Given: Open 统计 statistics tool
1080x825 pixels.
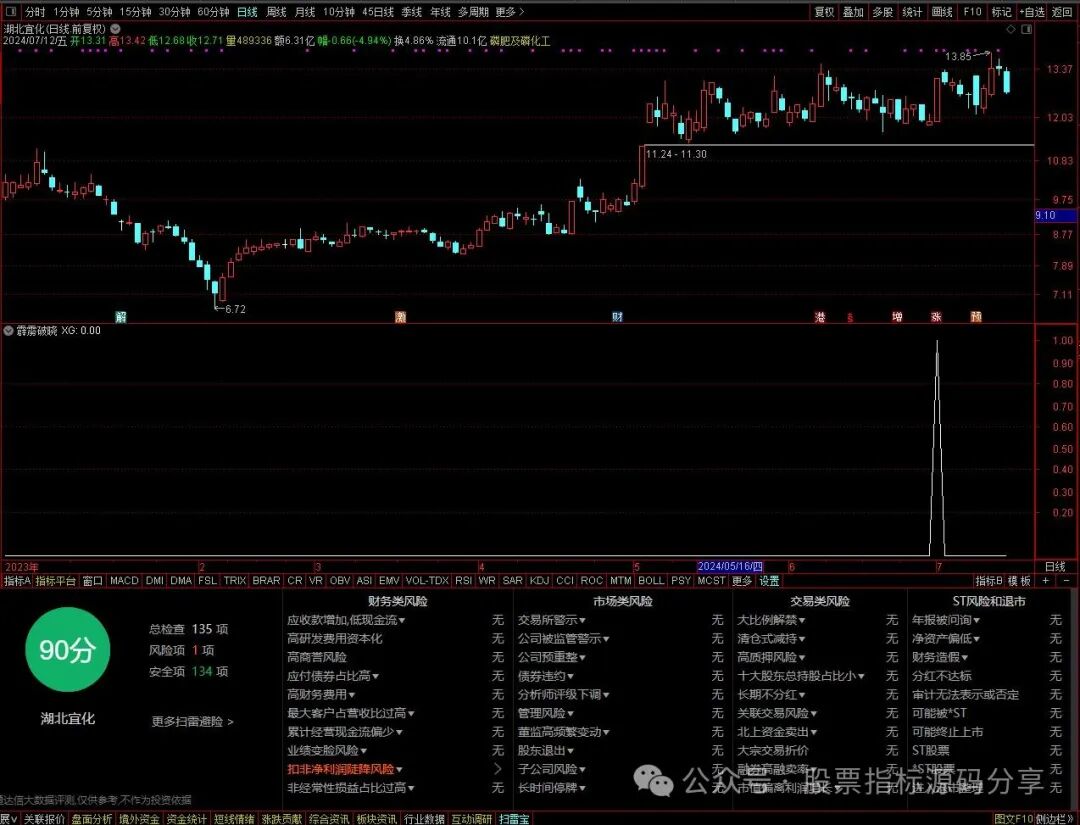Looking at the screenshot, I should pos(912,12).
